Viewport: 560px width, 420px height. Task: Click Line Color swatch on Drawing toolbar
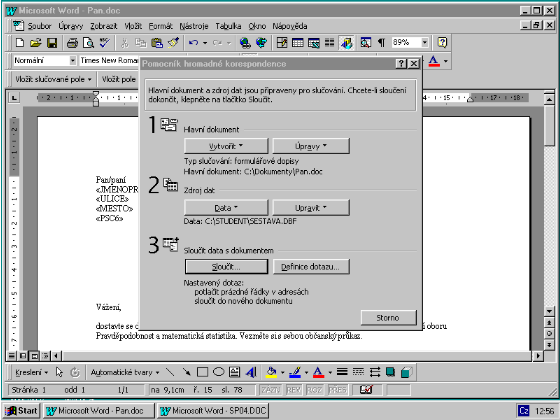pyautogui.click(x=295, y=372)
